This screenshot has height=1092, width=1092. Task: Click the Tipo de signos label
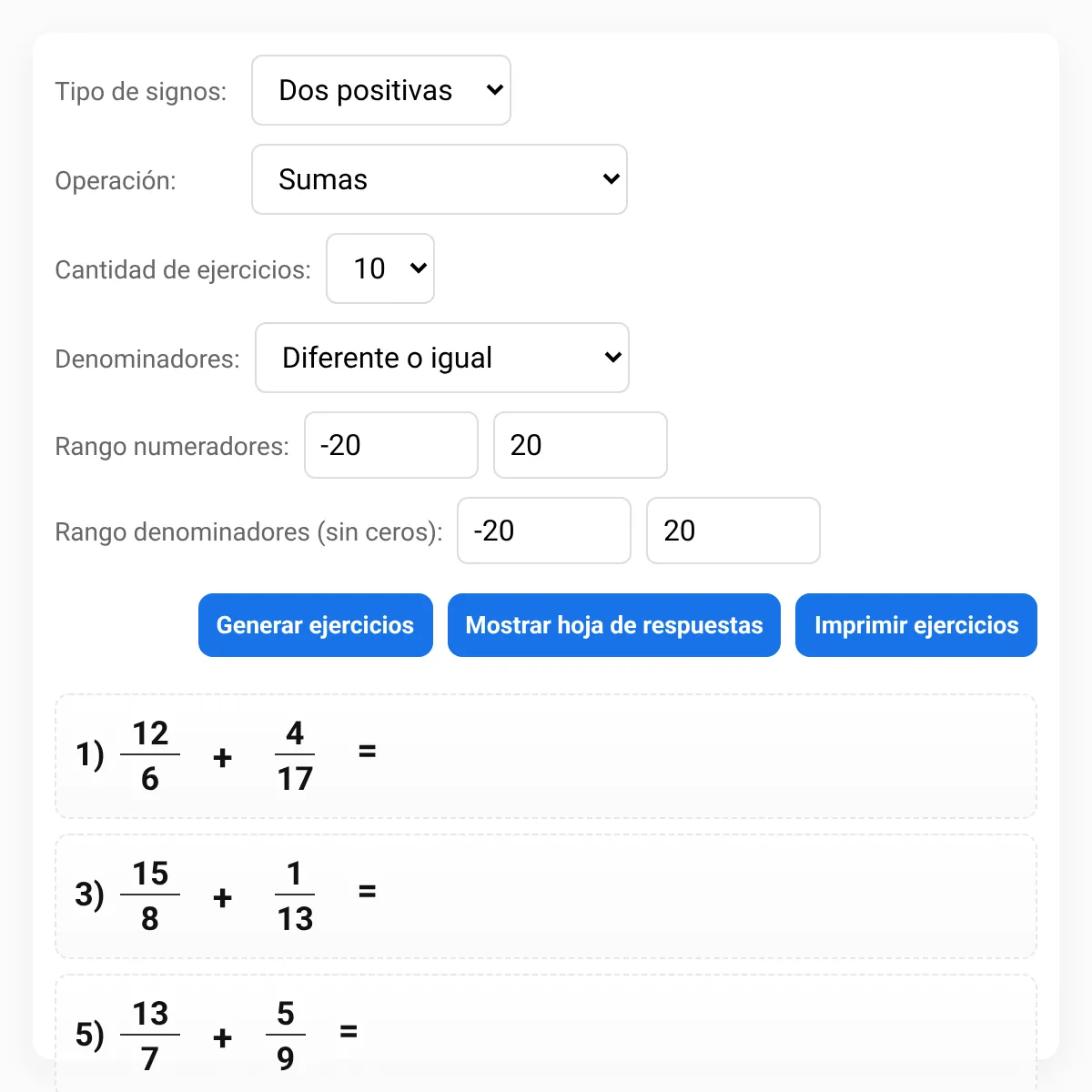click(141, 91)
